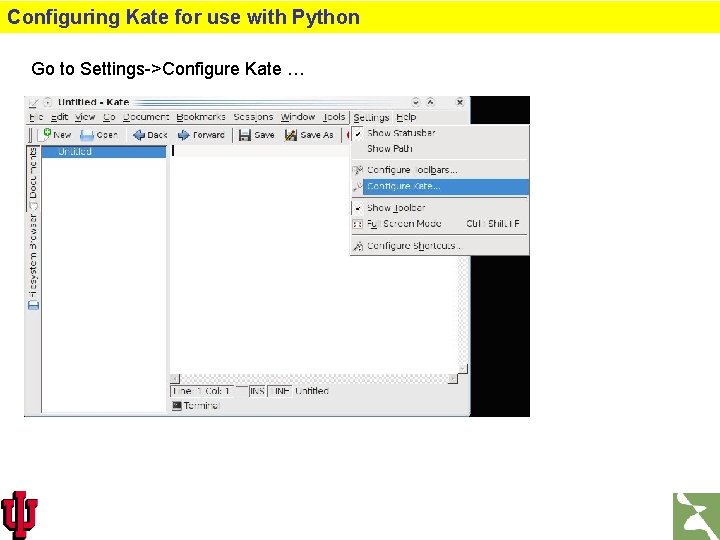Click the New document toolbar icon
720x540 pixels.
tap(45, 135)
